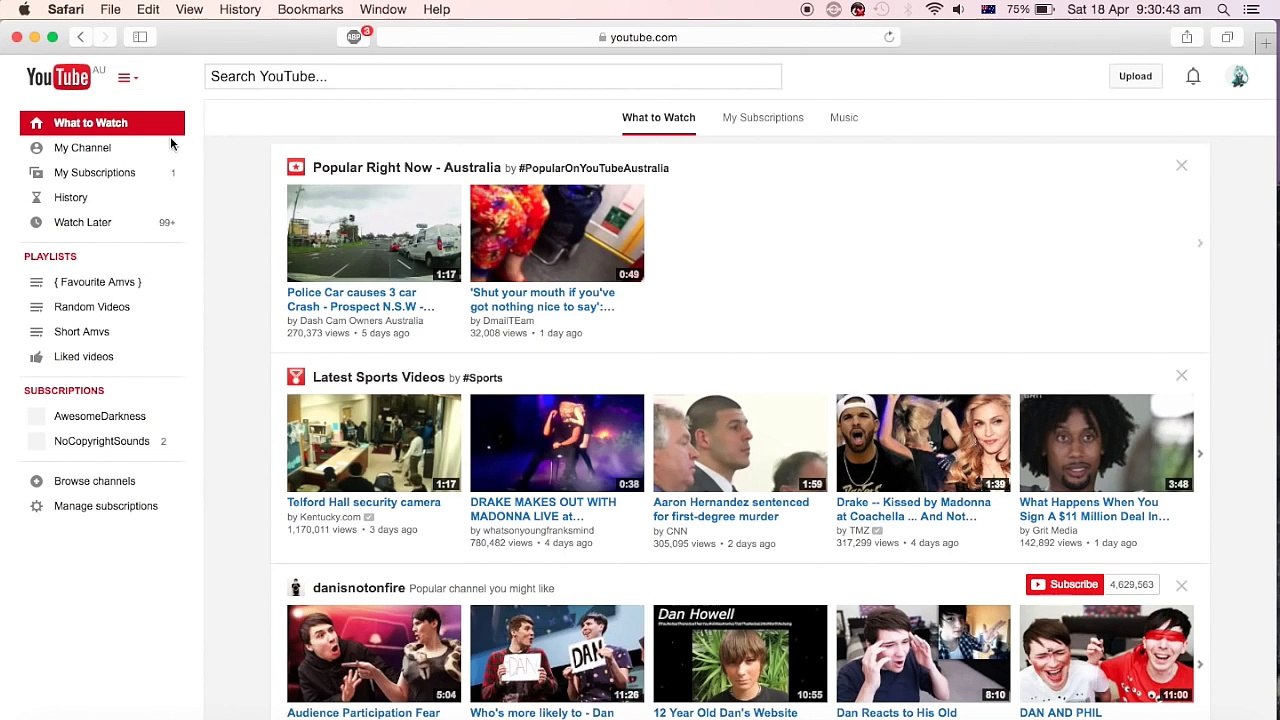Click the Adblock Plus extension icon
Screen dimensions: 1280x720
tap(355, 37)
